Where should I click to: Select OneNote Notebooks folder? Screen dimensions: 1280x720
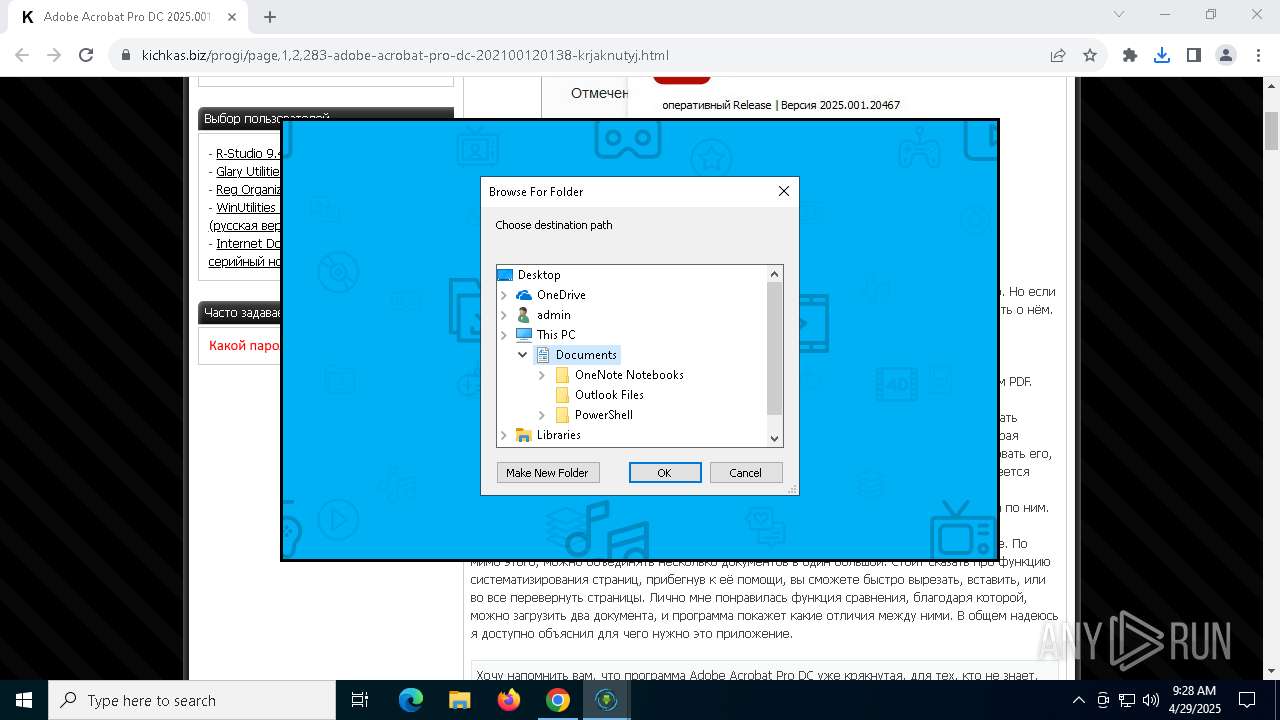point(629,375)
